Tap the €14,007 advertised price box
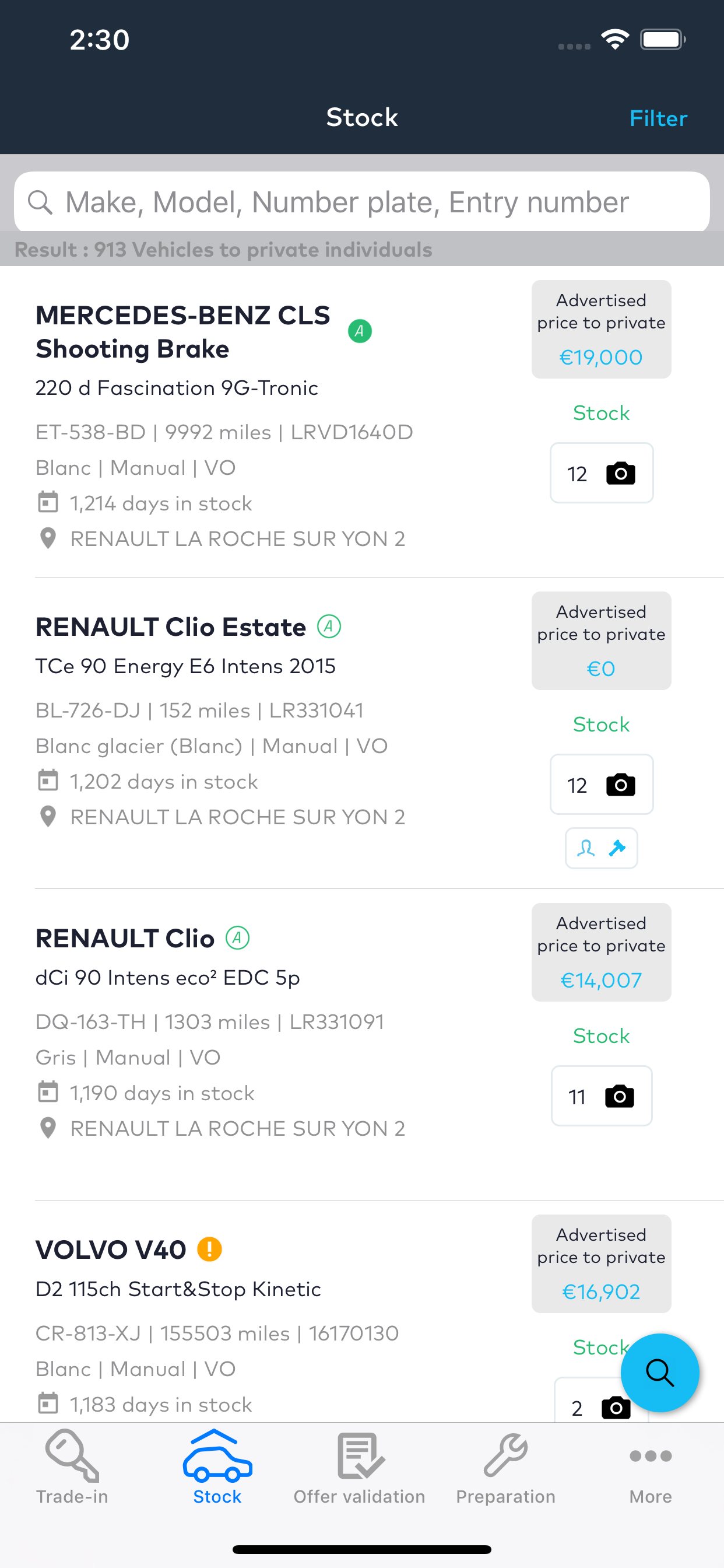 pyautogui.click(x=601, y=953)
